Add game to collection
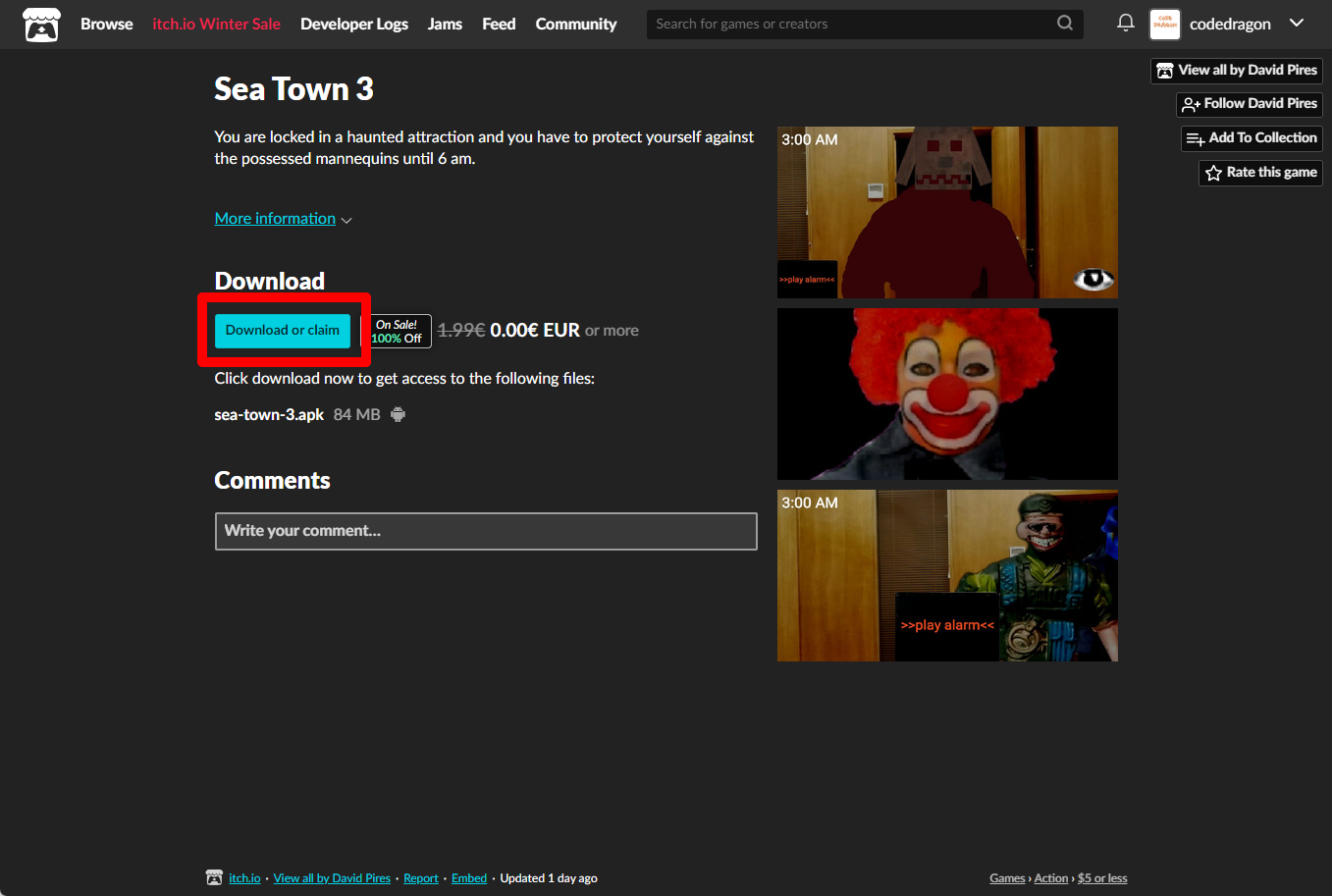Viewport: 1332px width, 896px height. point(1252,138)
